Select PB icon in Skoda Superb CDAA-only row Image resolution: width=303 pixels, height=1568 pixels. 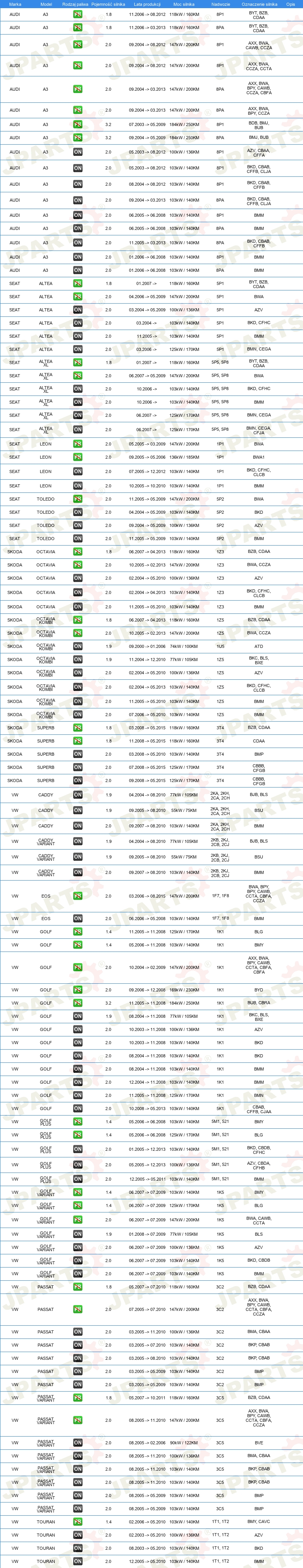(x=78, y=741)
